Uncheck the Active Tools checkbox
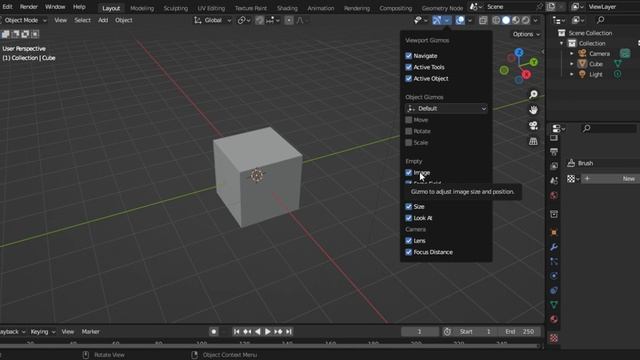Viewport: 640px width, 360px height. [x=409, y=67]
